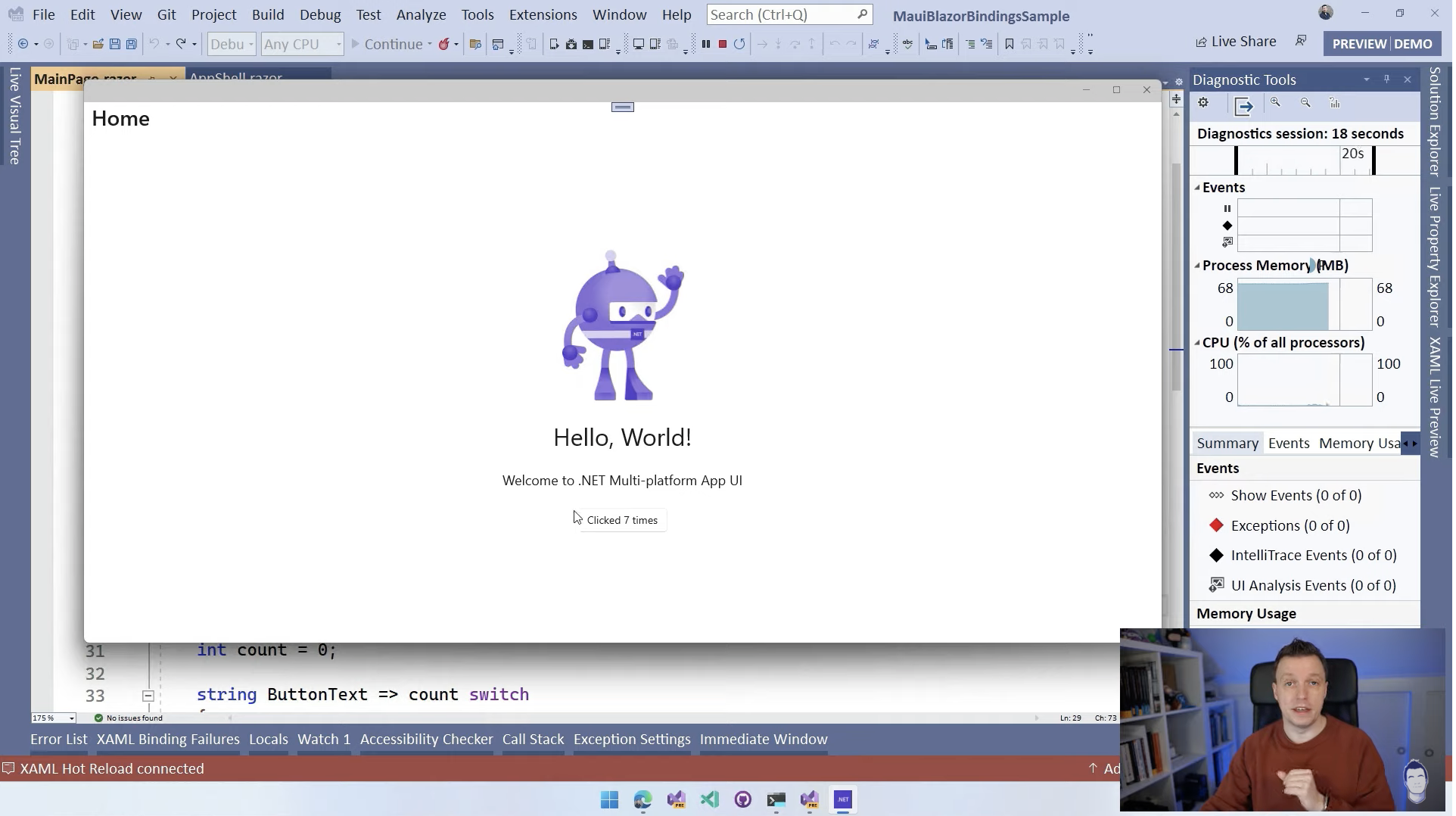The width and height of the screenshot is (1456, 816).
Task: Open the Any CPU platform dropdown
Action: click(302, 44)
